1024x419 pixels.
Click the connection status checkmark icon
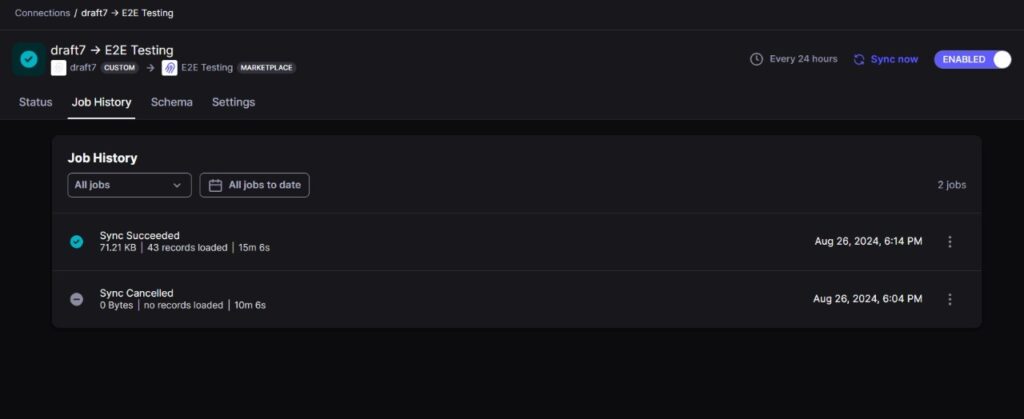click(x=29, y=59)
